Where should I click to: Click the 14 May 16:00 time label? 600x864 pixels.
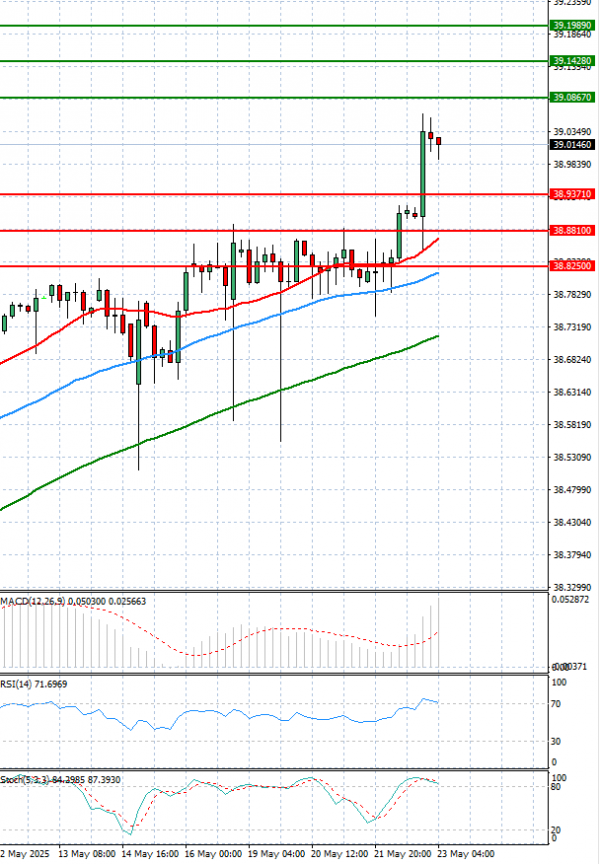[x=150, y=854]
